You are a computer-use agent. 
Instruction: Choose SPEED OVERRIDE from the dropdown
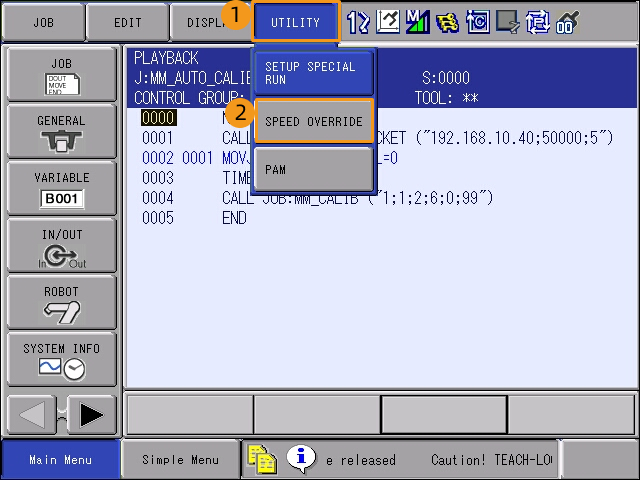coord(314,121)
